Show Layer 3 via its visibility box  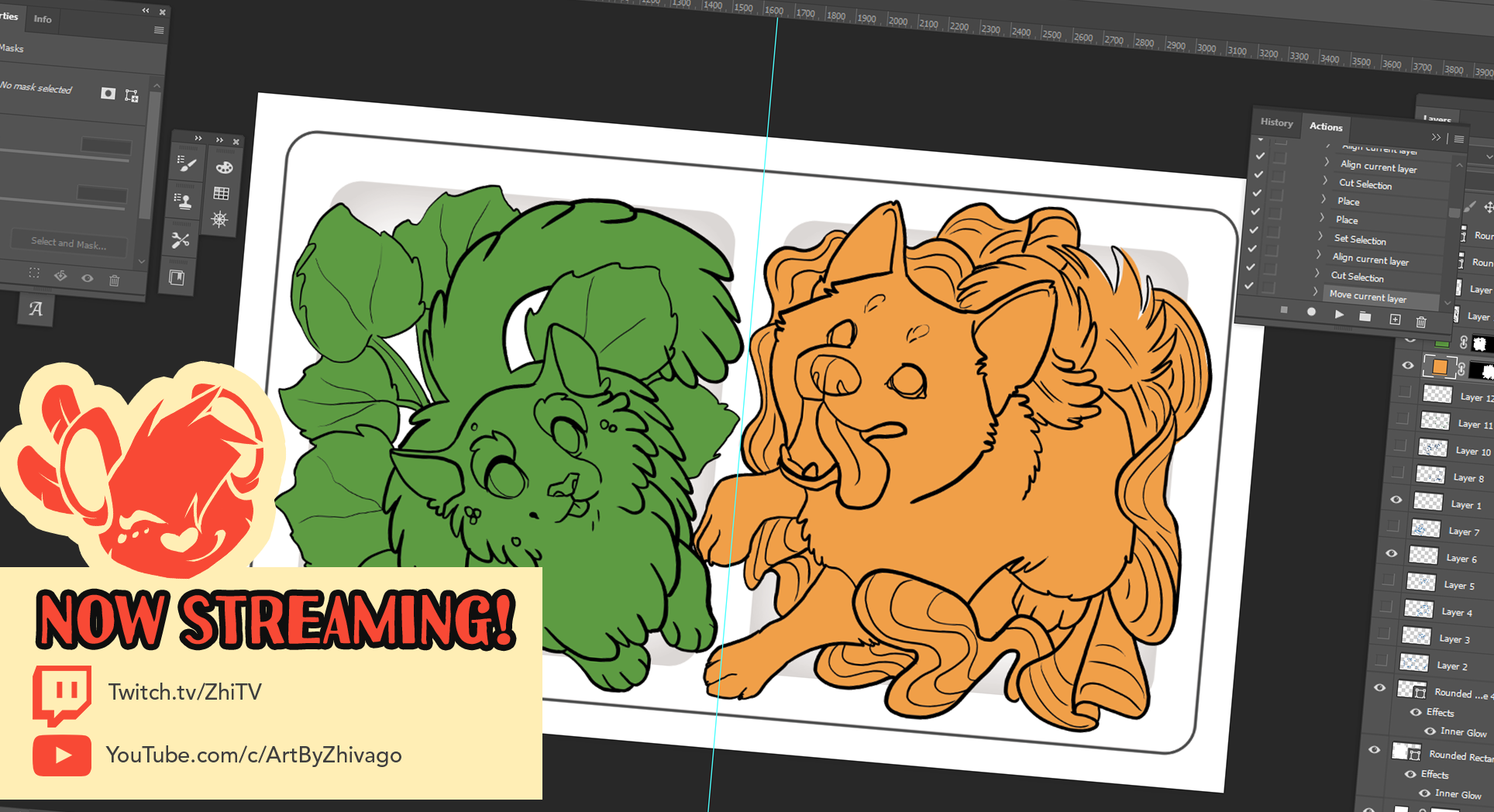1384,634
